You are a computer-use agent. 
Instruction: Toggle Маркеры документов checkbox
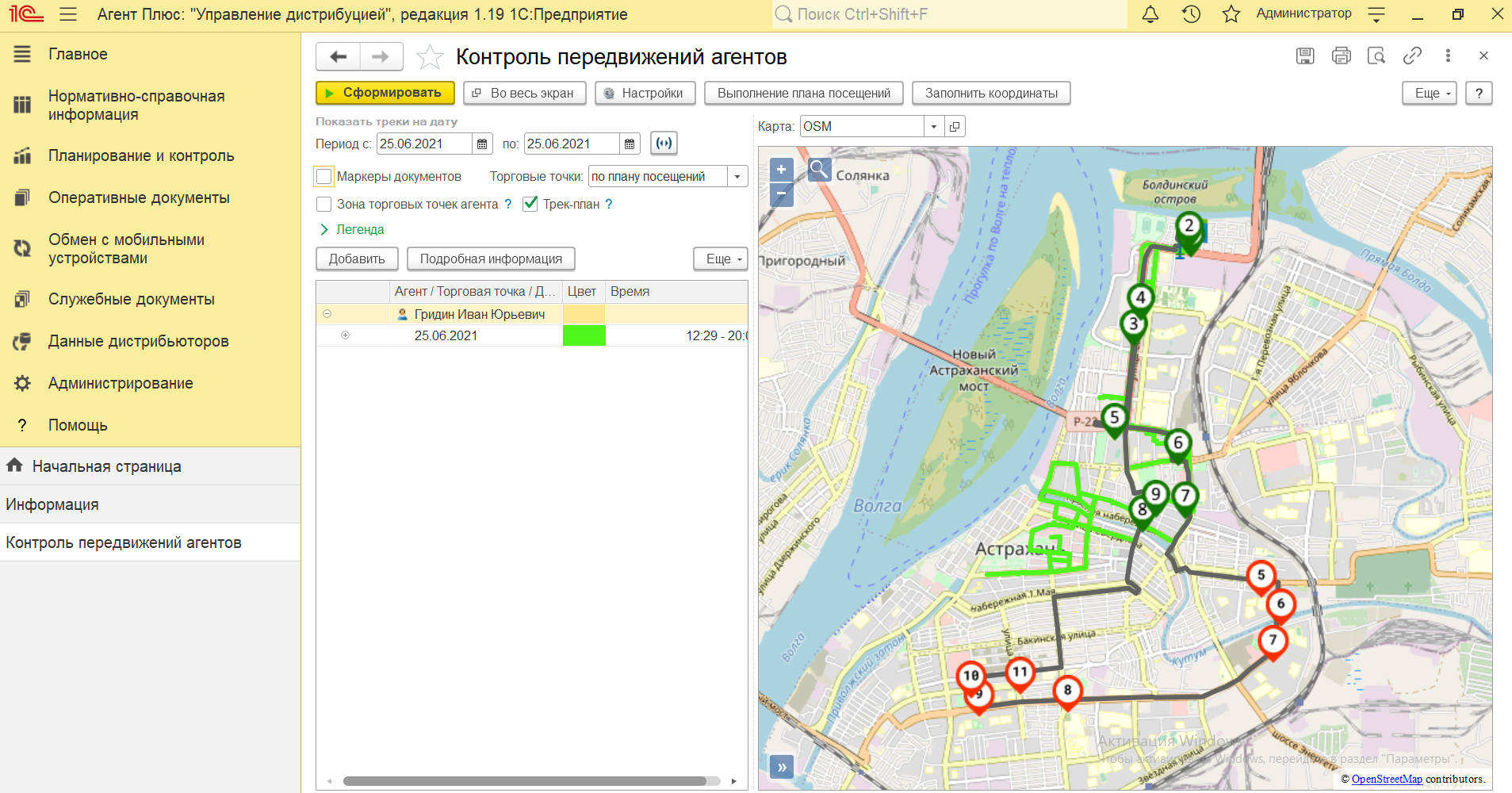coord(324,176)
